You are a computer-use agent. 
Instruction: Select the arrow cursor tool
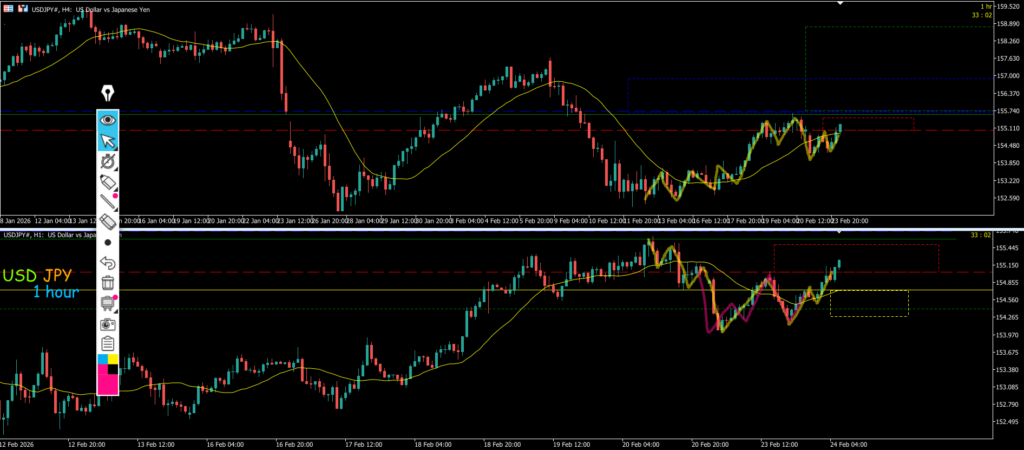pyautogui.click(x=108, y=140)
